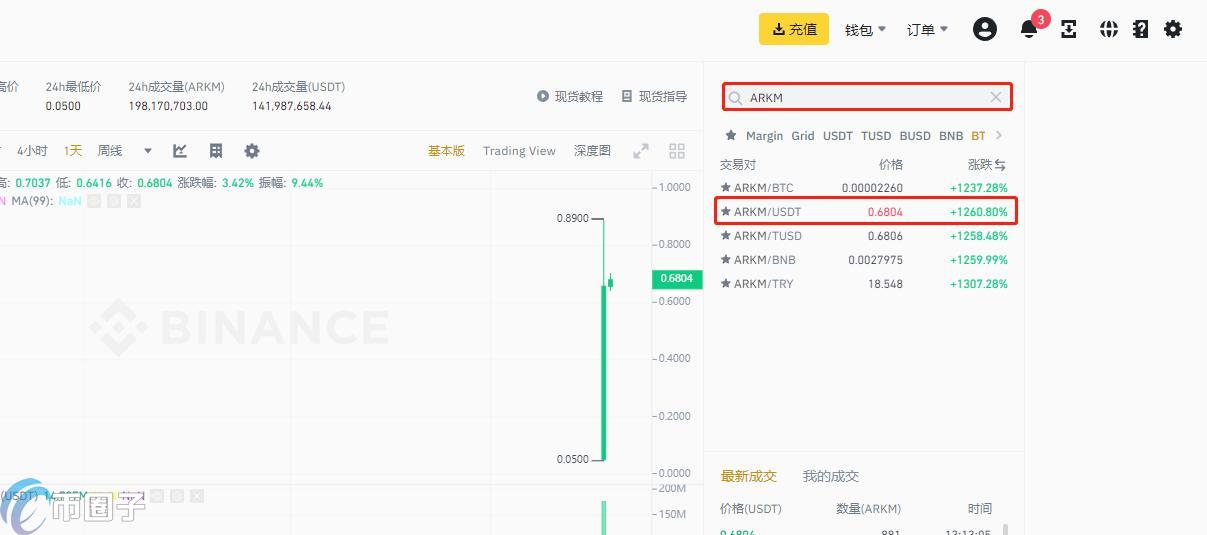Image resolution: width=1207 pixels, height=535 pixels.
Task: Open the 我的成交 my trades tab
Action: (x=831, y=476)
